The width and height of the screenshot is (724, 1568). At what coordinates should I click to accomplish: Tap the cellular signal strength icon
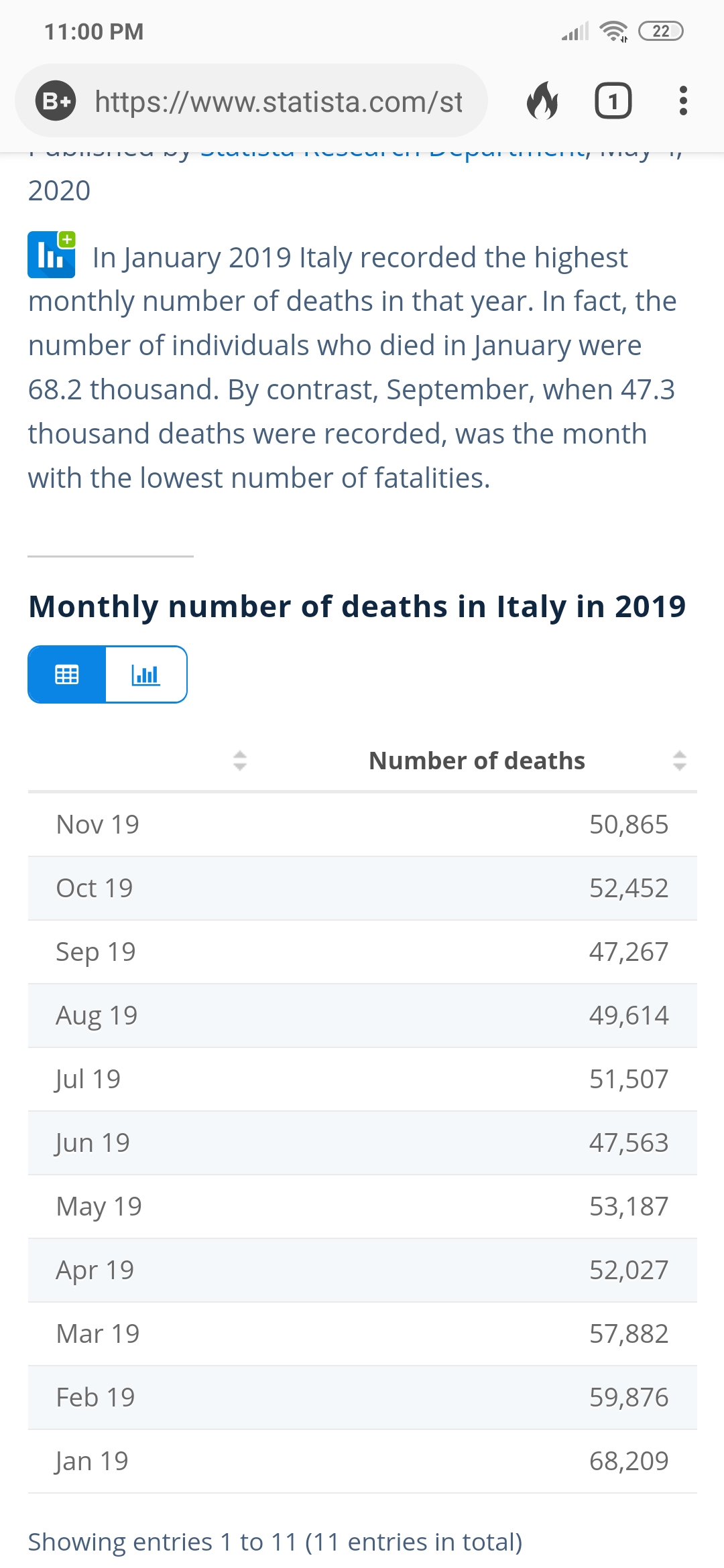coord(575,31)
